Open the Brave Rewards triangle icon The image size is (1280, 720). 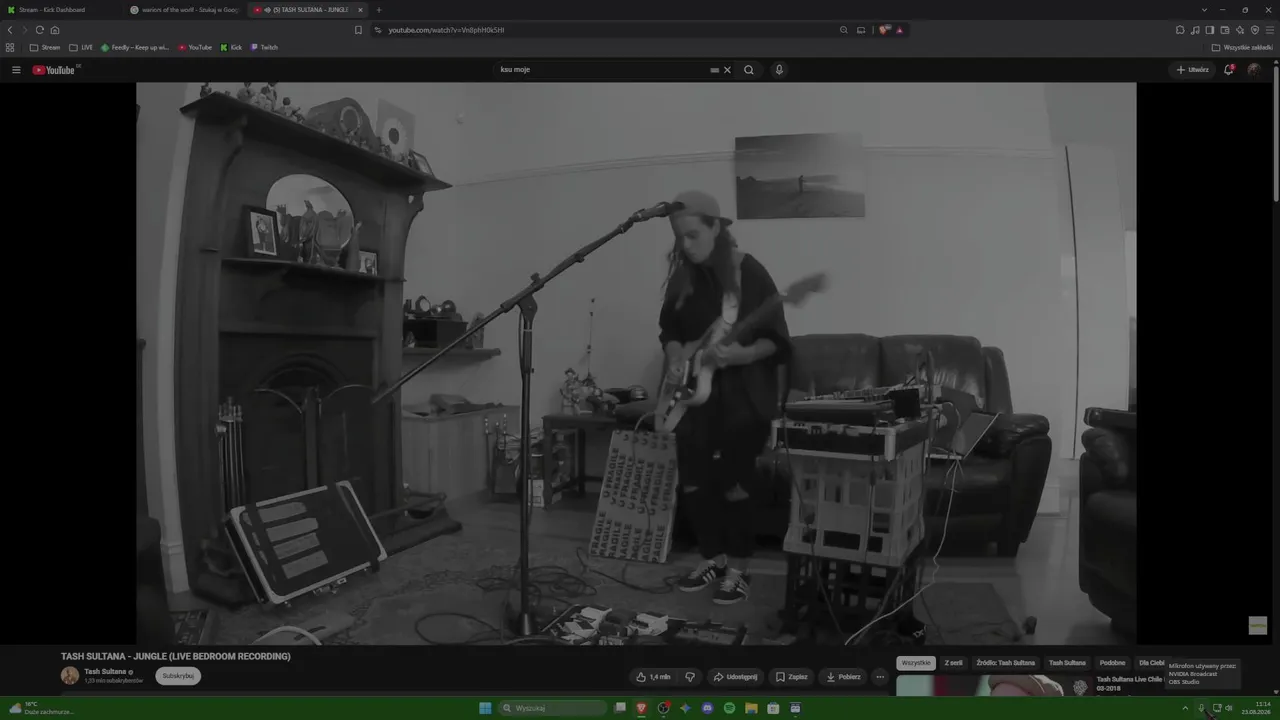[x=899, y=30]
